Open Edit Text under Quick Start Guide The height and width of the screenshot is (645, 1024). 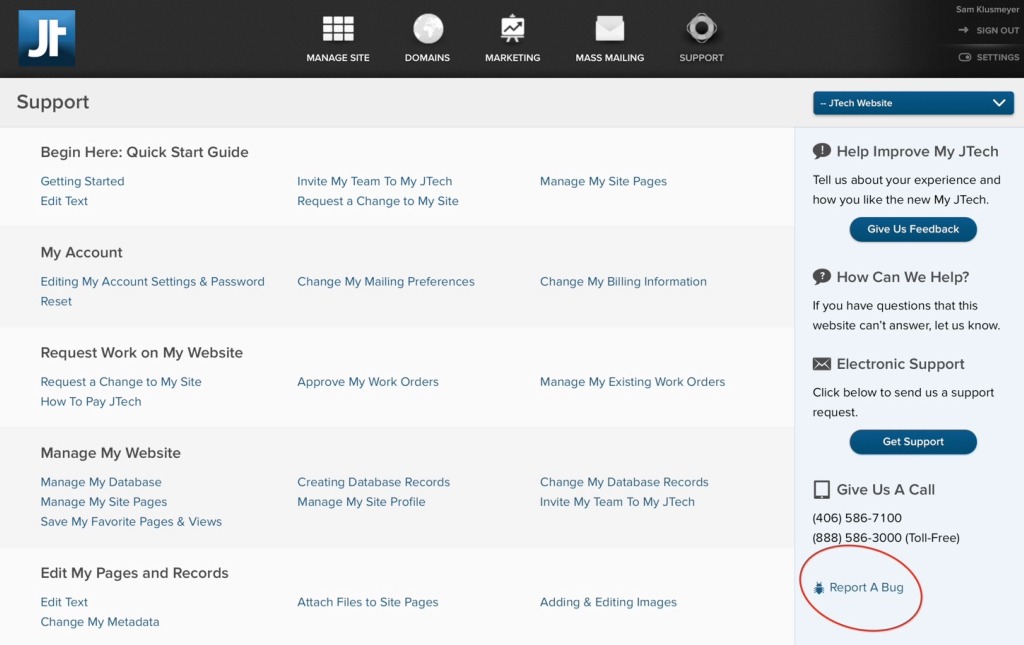coord(64,201)
